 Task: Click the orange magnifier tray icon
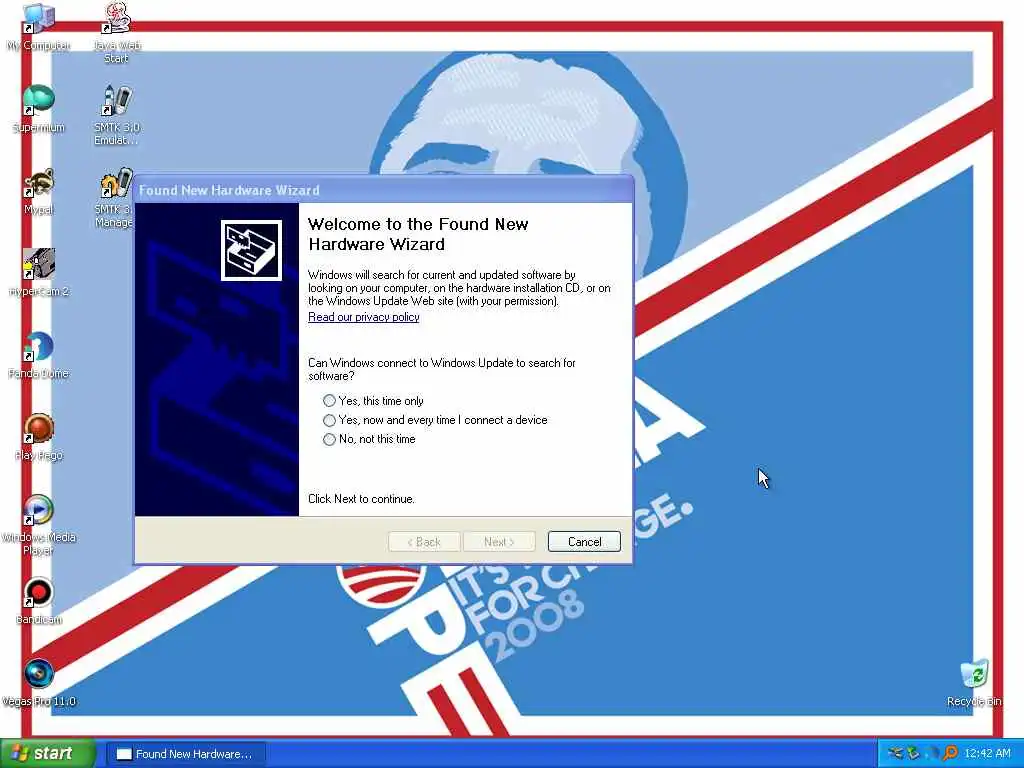951,753
